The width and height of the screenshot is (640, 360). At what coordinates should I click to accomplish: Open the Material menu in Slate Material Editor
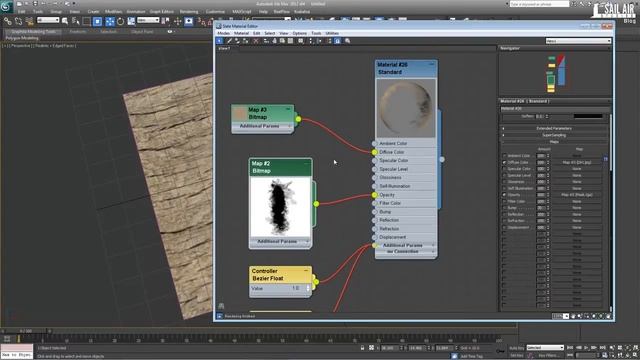[x=241, y=33]
